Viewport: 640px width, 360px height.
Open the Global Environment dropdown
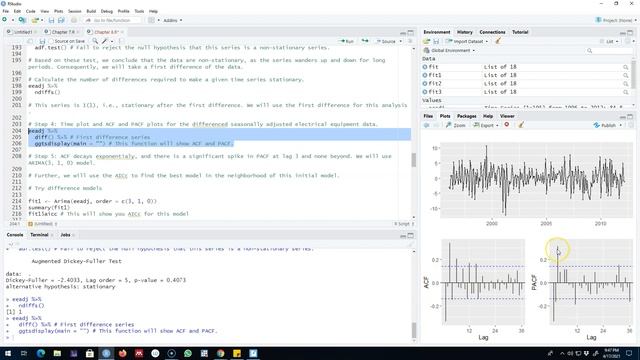pos(449,51)
